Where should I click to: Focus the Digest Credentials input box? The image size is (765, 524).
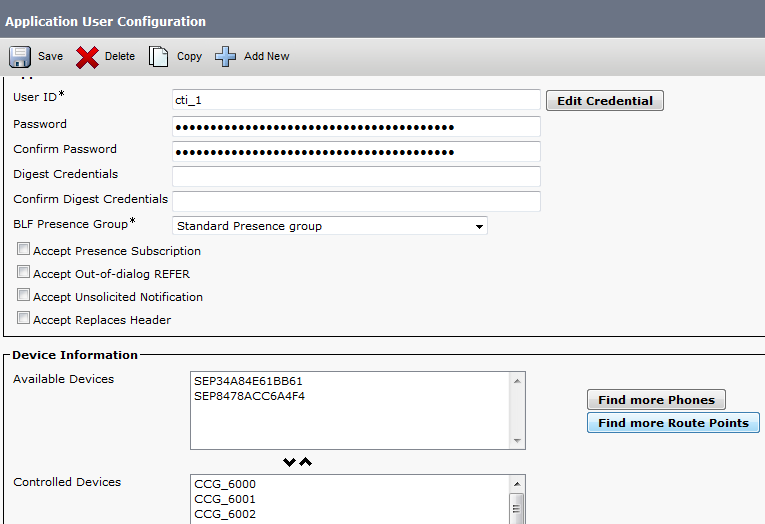click(x=356, y=176)
